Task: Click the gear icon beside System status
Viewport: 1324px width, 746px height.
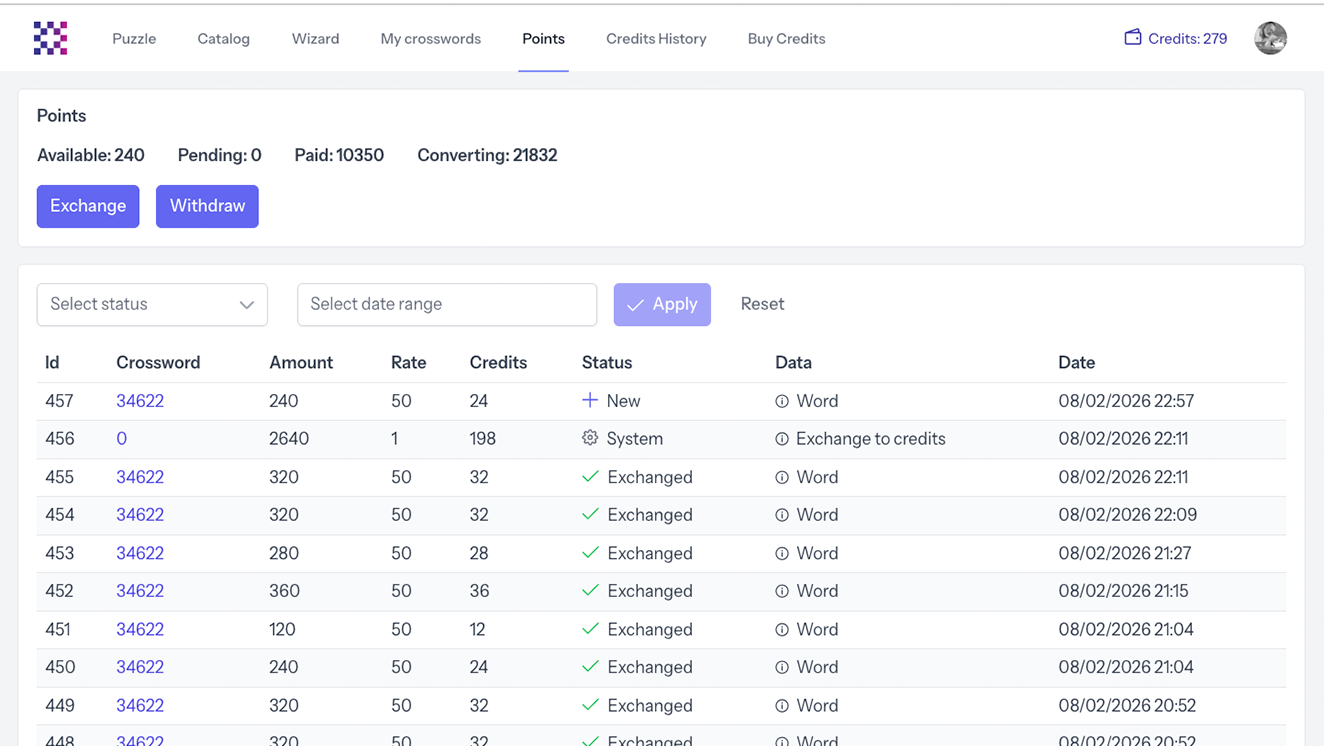Action: coord(588,438)
